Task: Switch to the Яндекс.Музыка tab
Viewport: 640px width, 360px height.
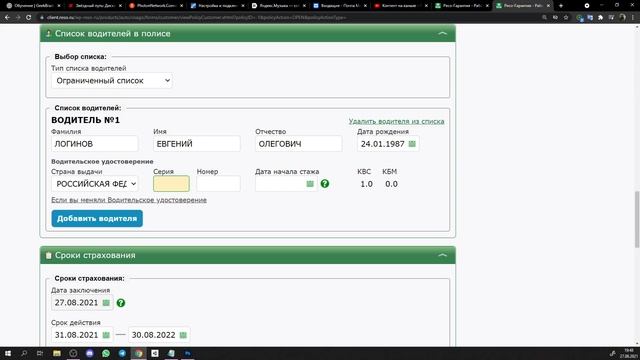Action: point(278,6)
